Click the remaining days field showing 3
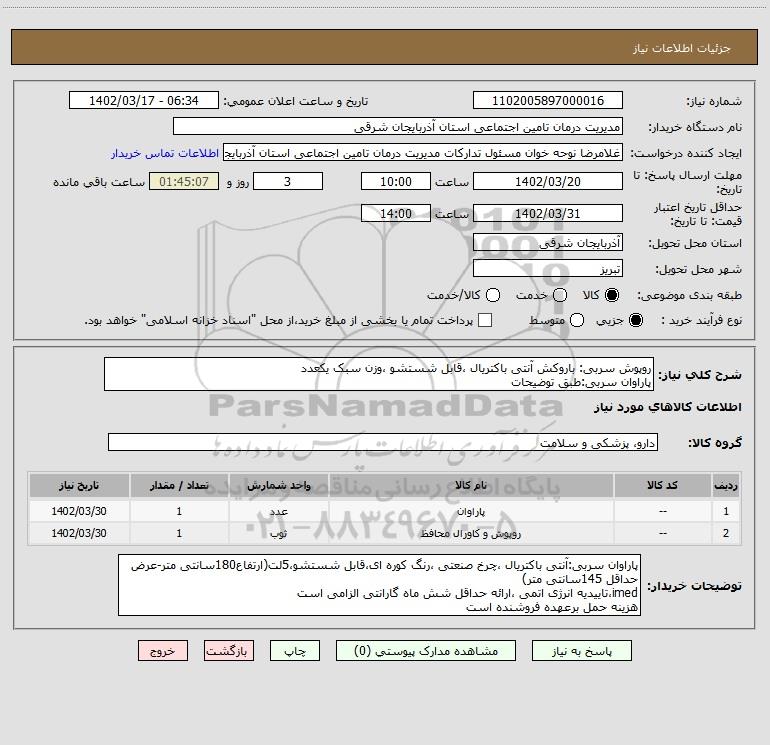 (x=288, y=181)
